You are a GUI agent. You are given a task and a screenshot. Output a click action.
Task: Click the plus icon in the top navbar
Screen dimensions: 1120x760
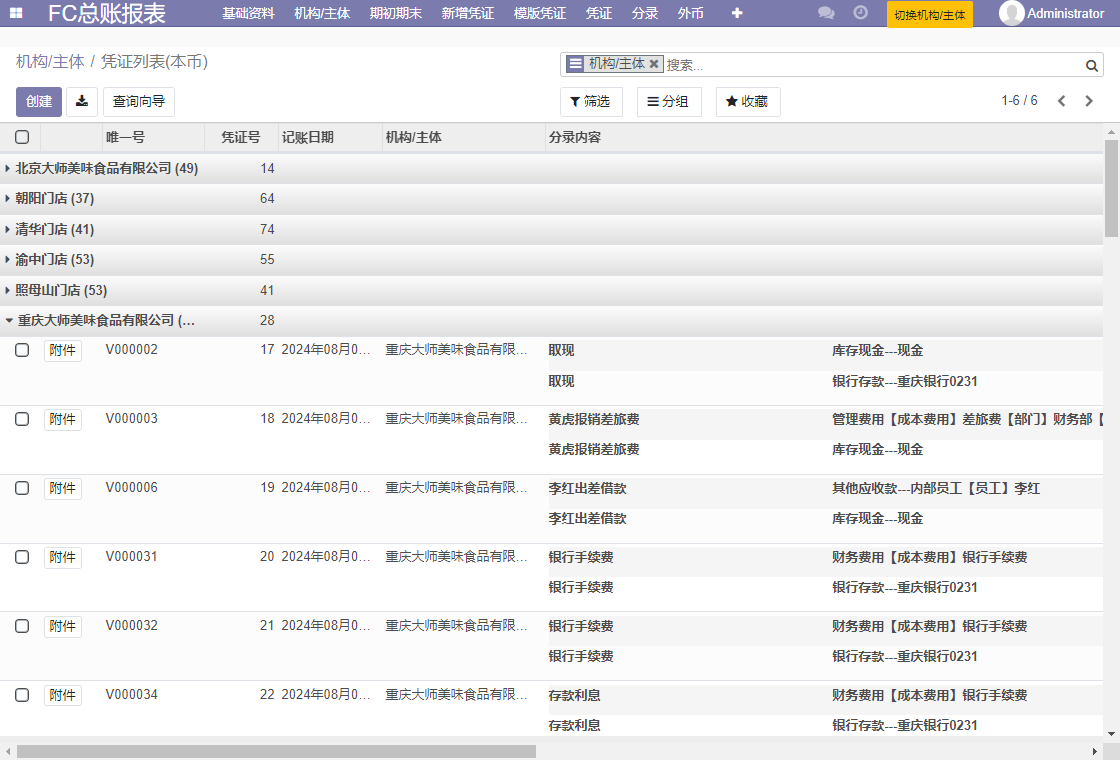737,13
